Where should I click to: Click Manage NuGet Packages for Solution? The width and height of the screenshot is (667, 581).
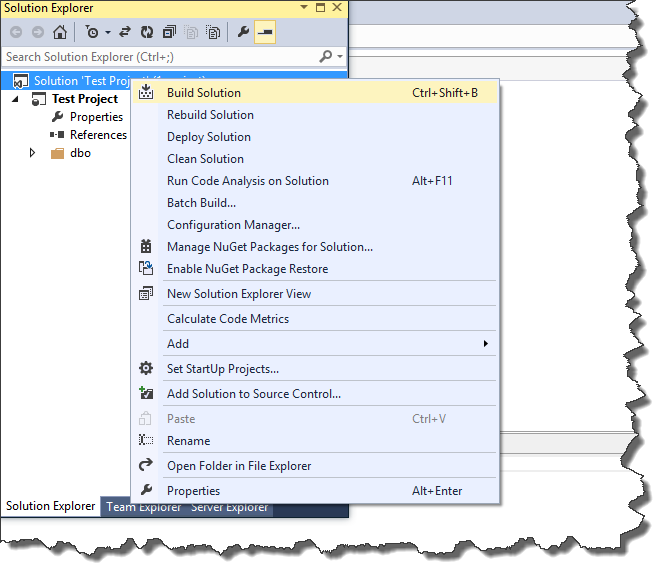click(315, 247)
